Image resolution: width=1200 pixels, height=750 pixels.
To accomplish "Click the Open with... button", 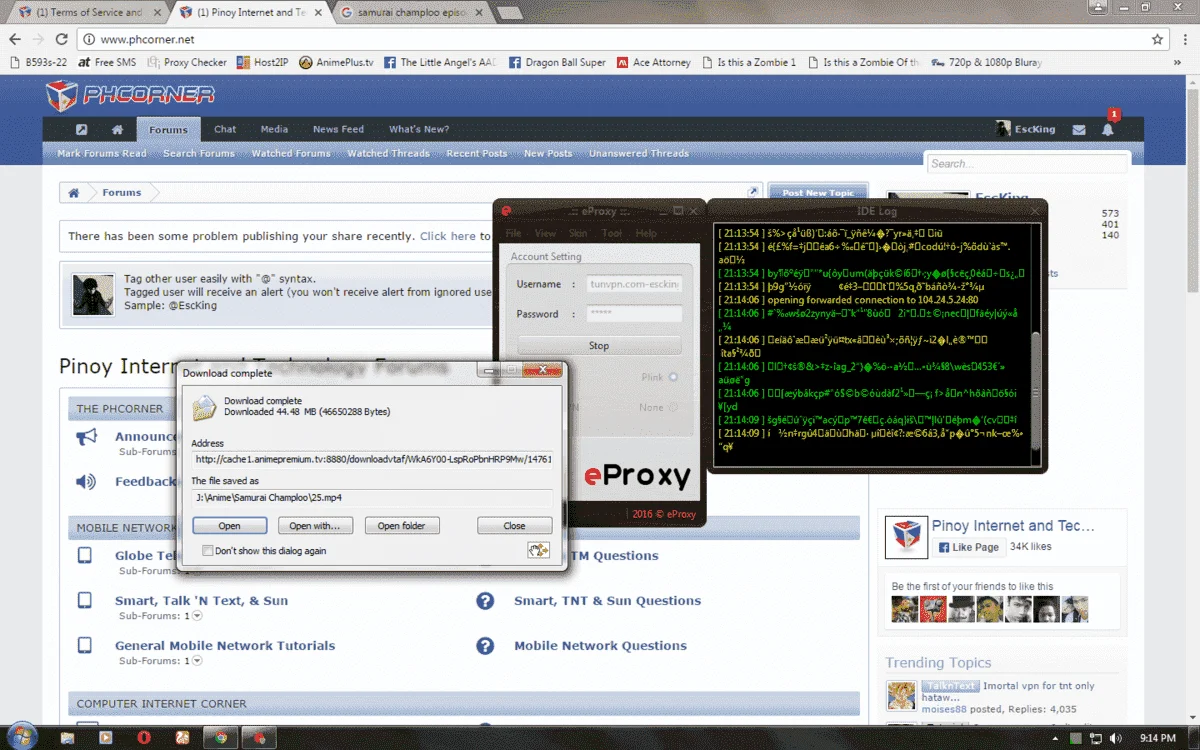I will [314, 526].
